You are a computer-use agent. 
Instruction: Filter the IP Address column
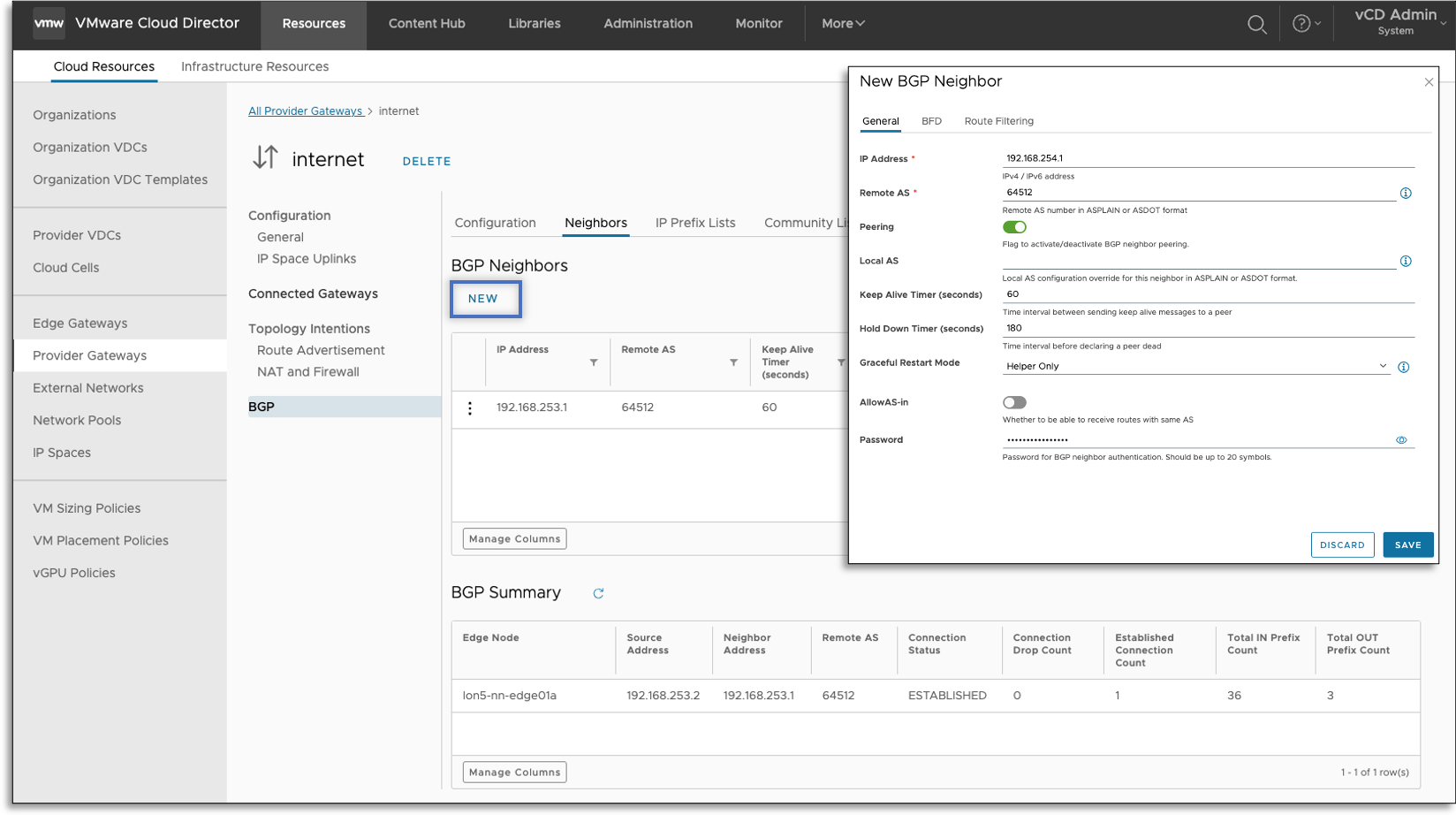pyautogui.click(x=594, y=362)
